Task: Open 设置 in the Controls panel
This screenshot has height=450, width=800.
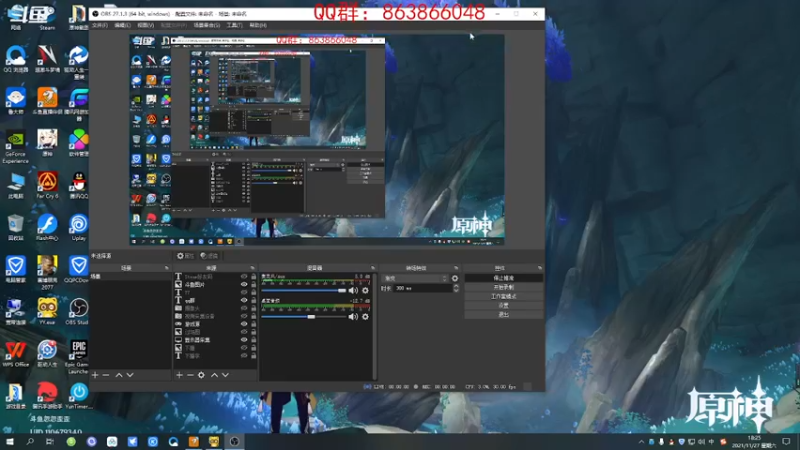Action: coord(504,306)
